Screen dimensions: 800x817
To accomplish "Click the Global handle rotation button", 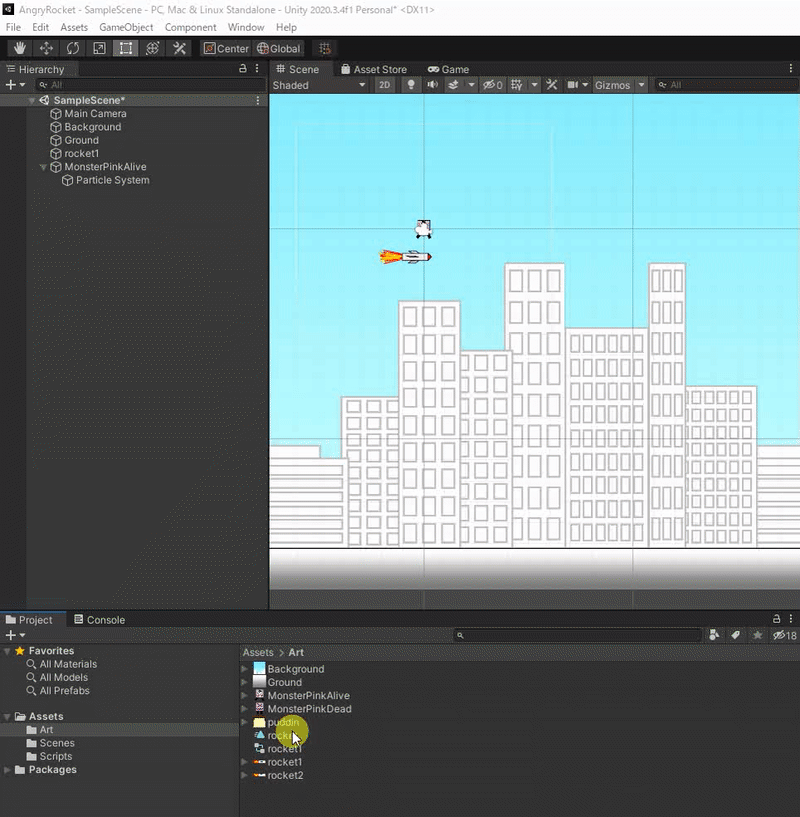I will (x=279, y=48).
